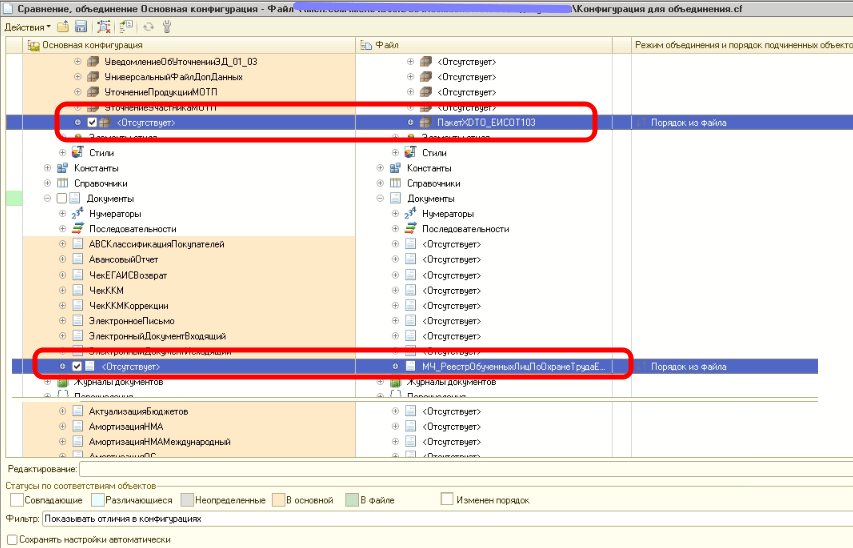Enable Сохранять настройки автоматически checkbox

(x=12, y=539)
